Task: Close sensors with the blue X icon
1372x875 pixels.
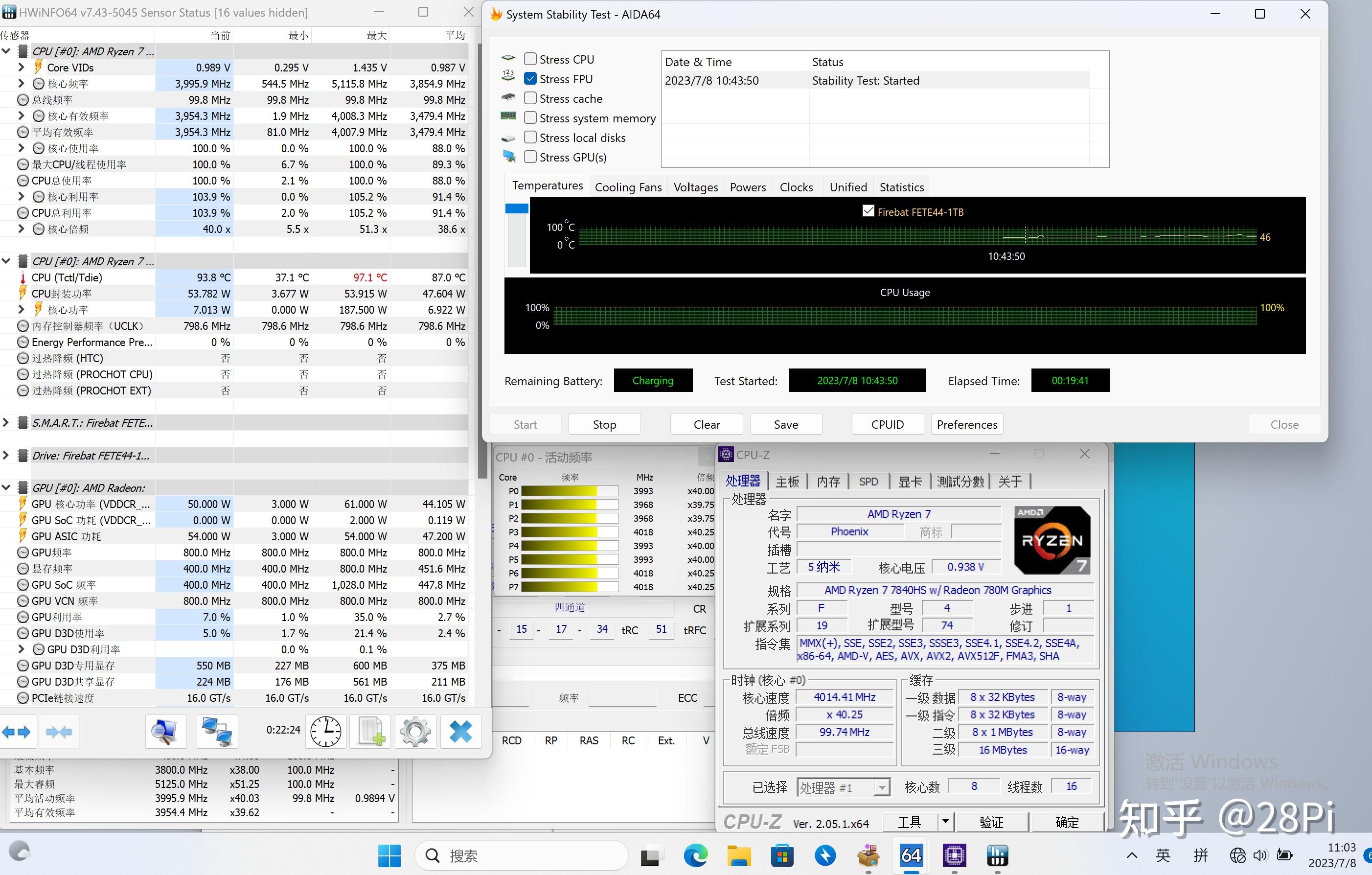Action: tap(460, 731)
